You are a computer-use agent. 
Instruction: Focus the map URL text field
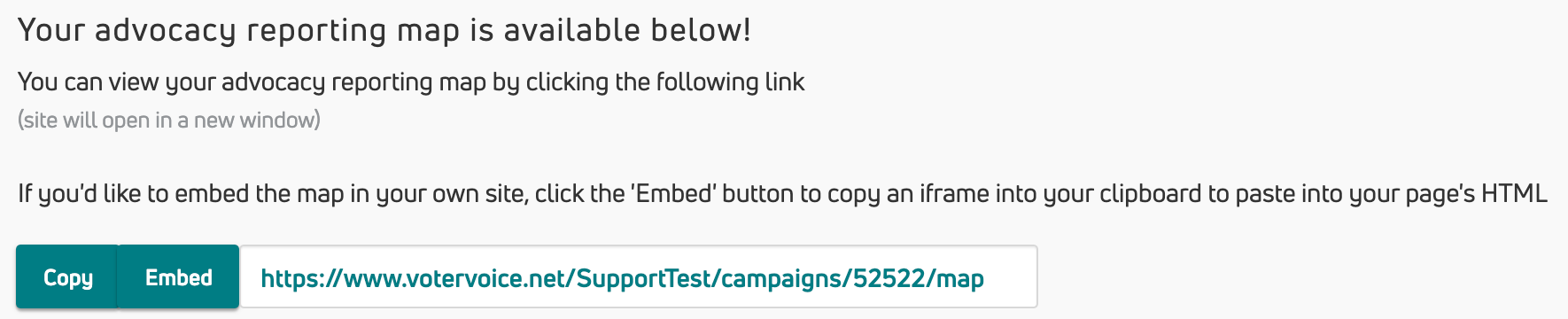(x=638, y=277)
